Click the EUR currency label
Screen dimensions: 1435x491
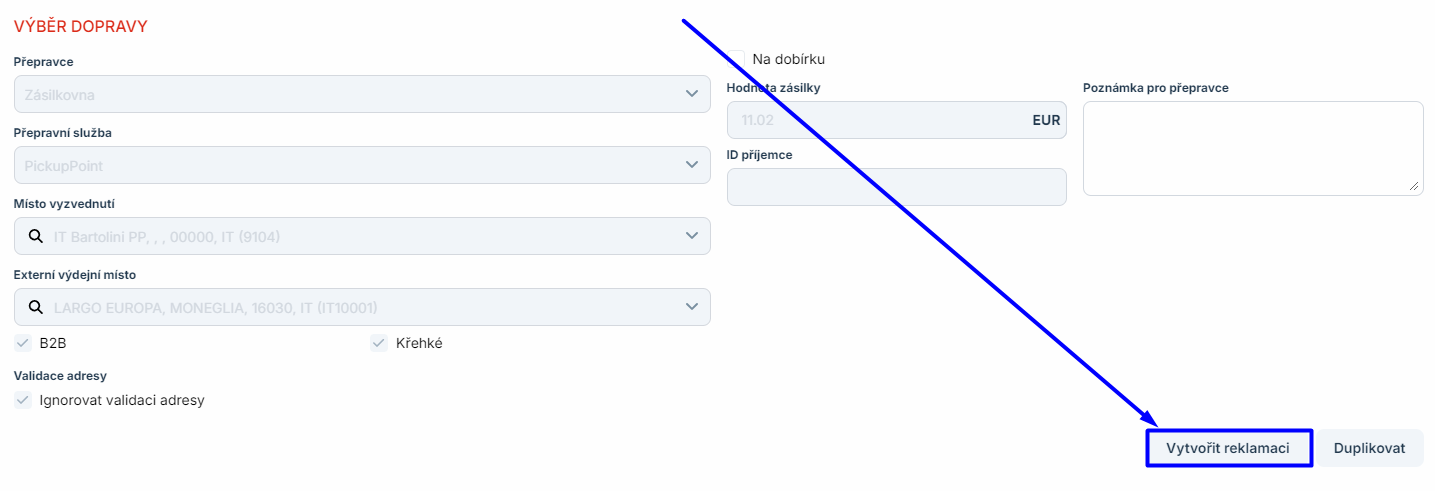[1045, 120]
